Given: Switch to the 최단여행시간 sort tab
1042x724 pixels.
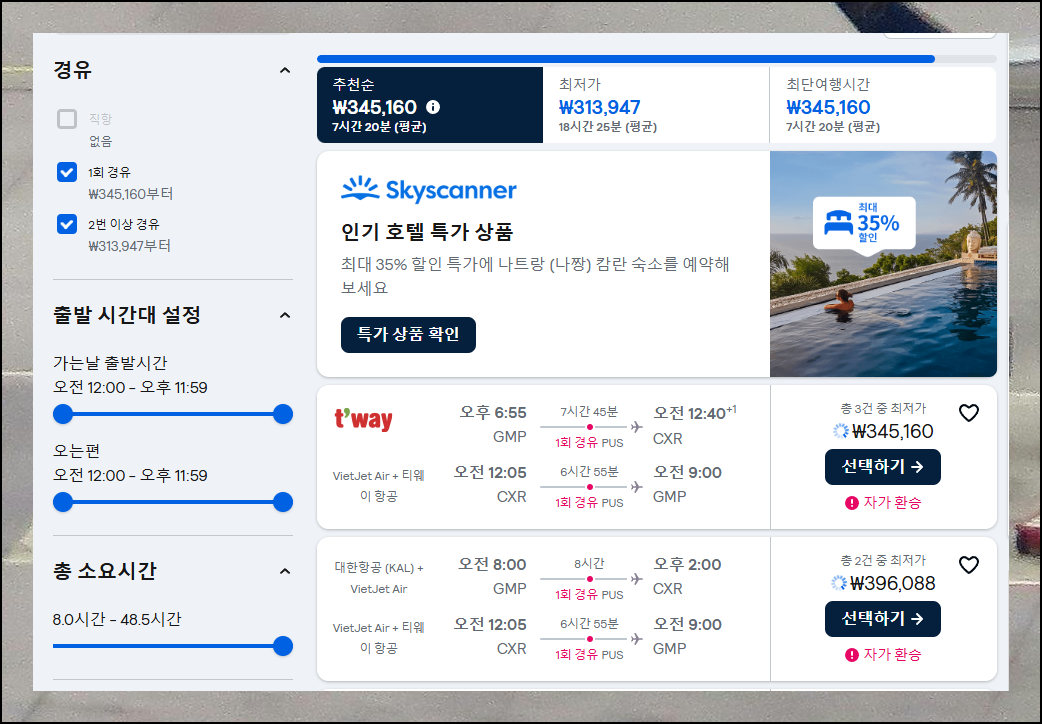Looking at the screenshot, I should 883,105.
